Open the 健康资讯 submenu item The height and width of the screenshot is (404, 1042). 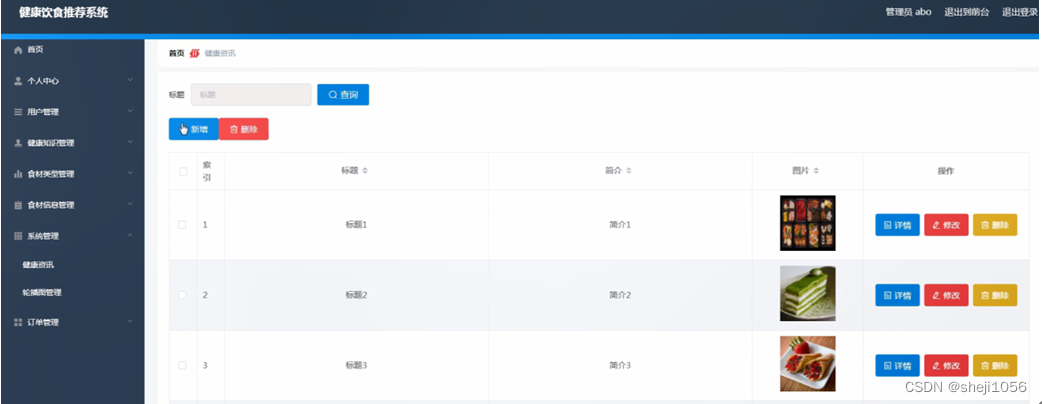point(38,264)
